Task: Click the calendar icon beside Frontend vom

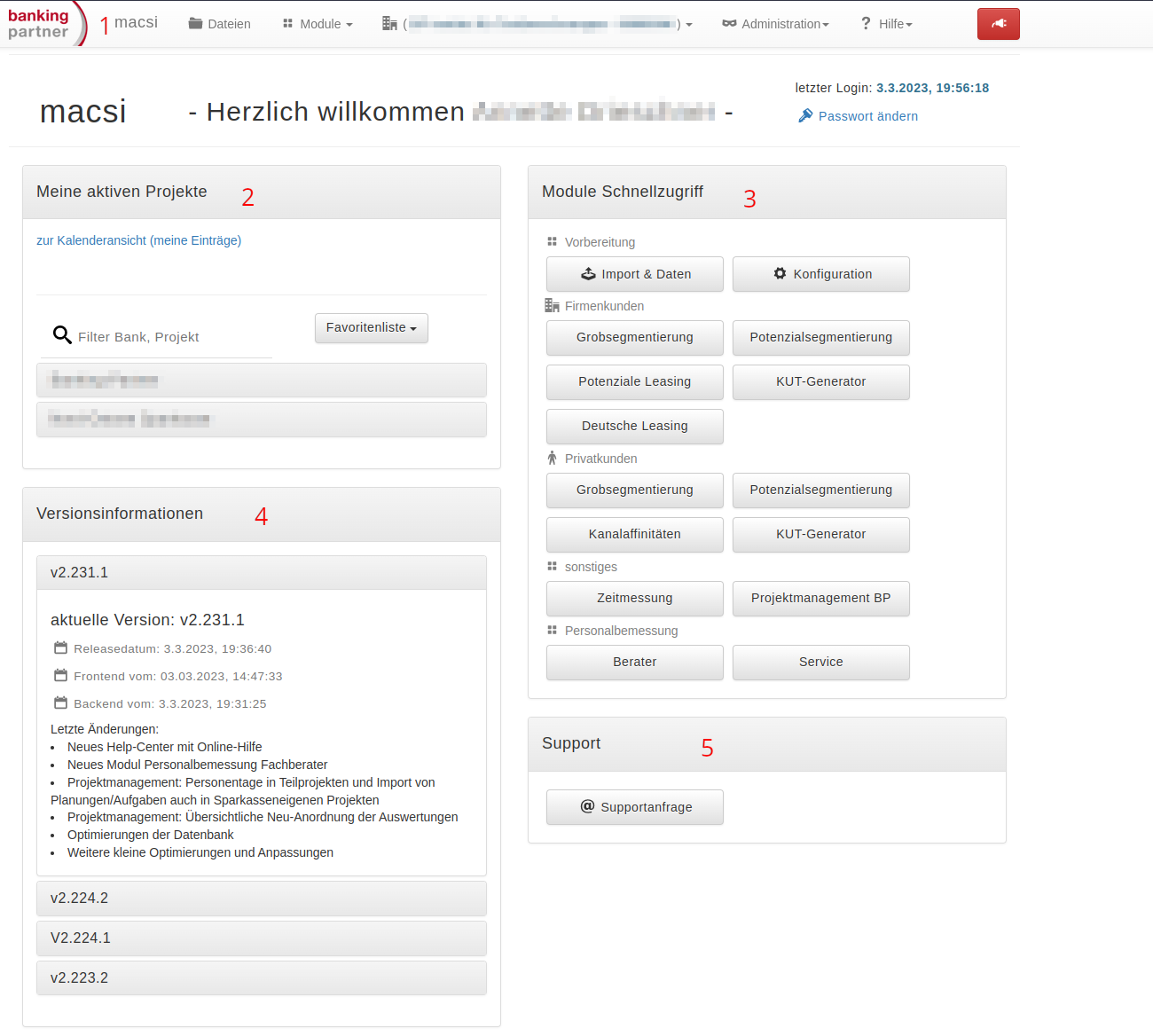Action: [x=60, y=676]
